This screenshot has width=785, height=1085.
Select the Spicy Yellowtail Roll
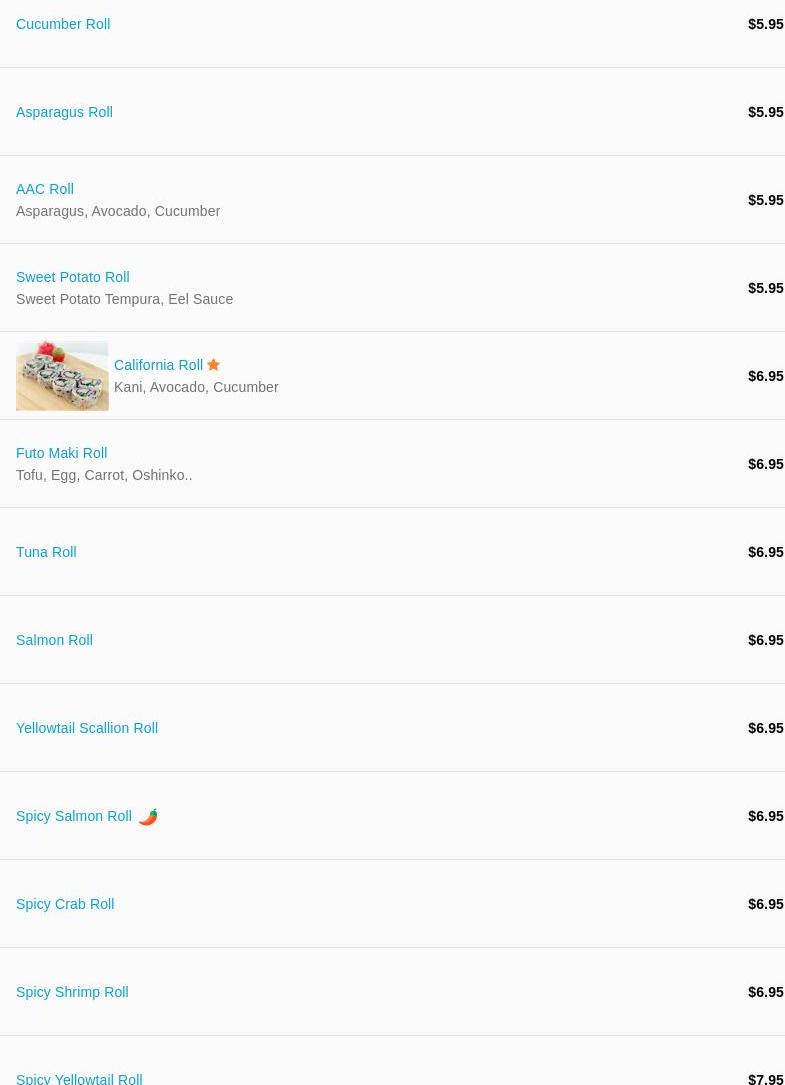80,1079
